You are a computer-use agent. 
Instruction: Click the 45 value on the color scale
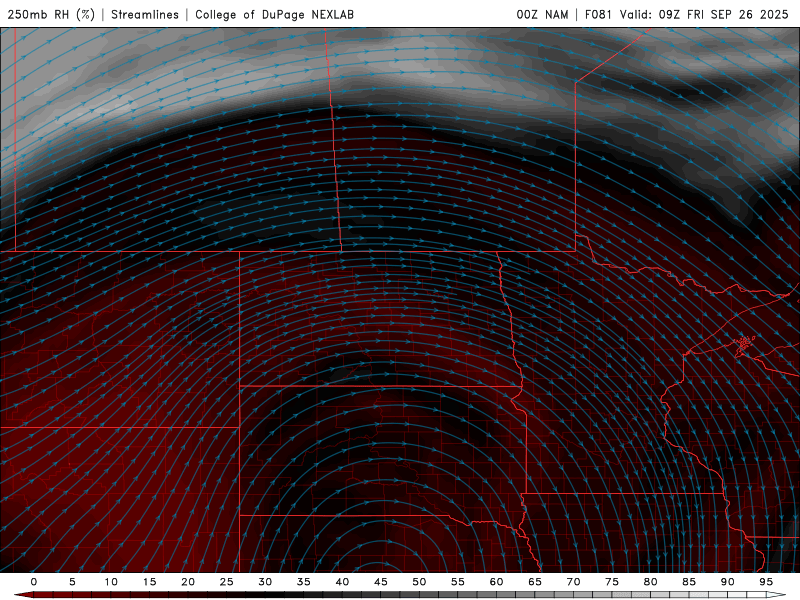(x=380, y=582)
